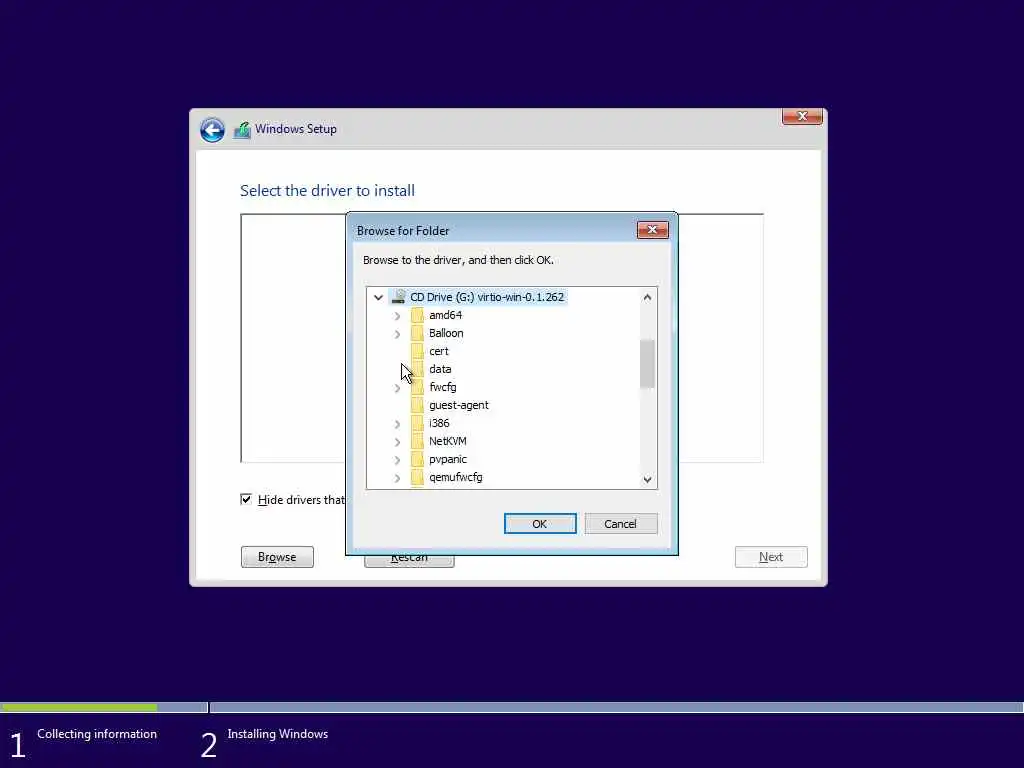This screenshot has height=768, width=1024.
Task: Click the pvpanic folder icon
Action: tap(417, 460)
